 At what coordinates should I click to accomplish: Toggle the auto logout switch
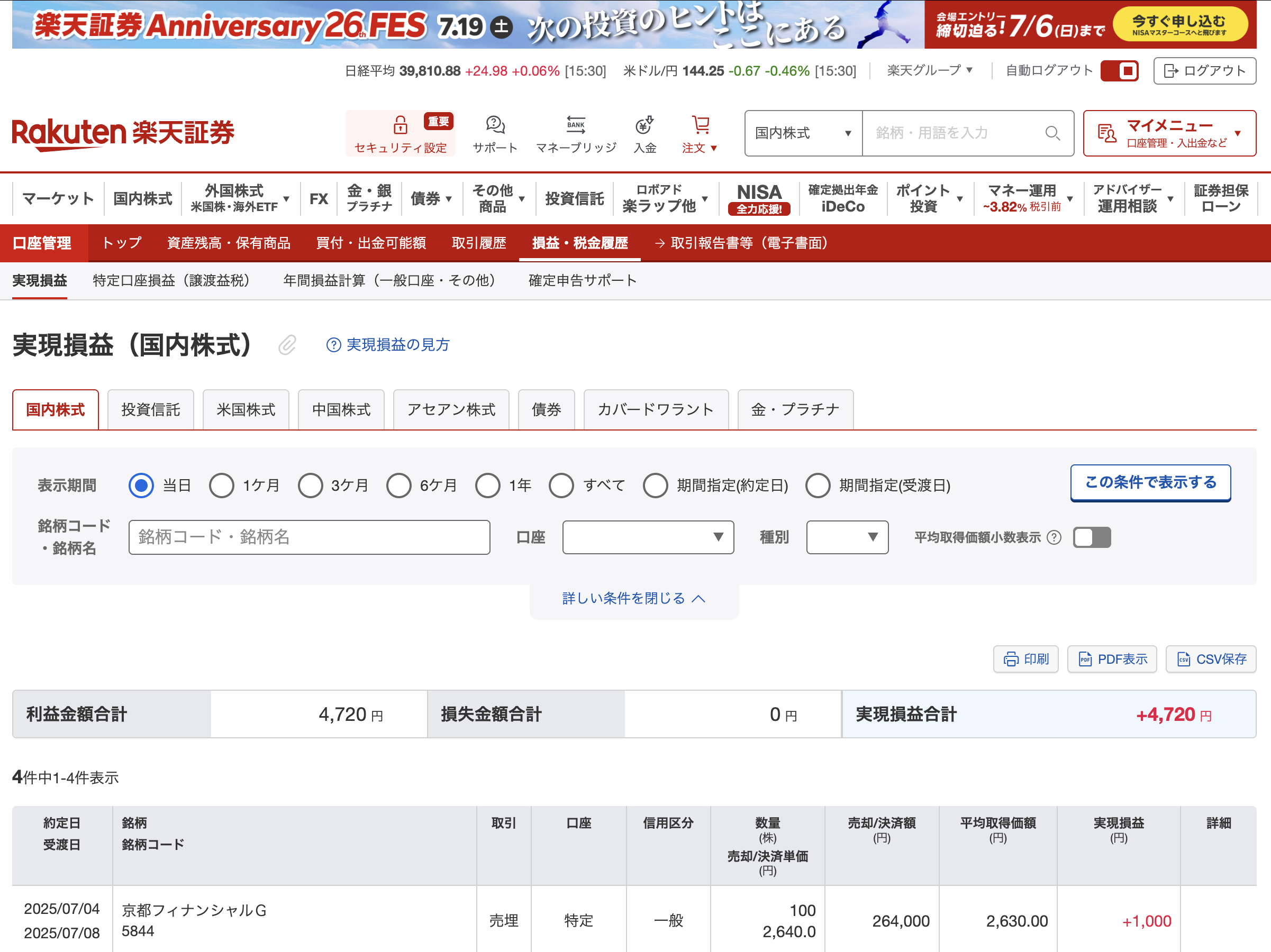click(x=1119, y=71)
